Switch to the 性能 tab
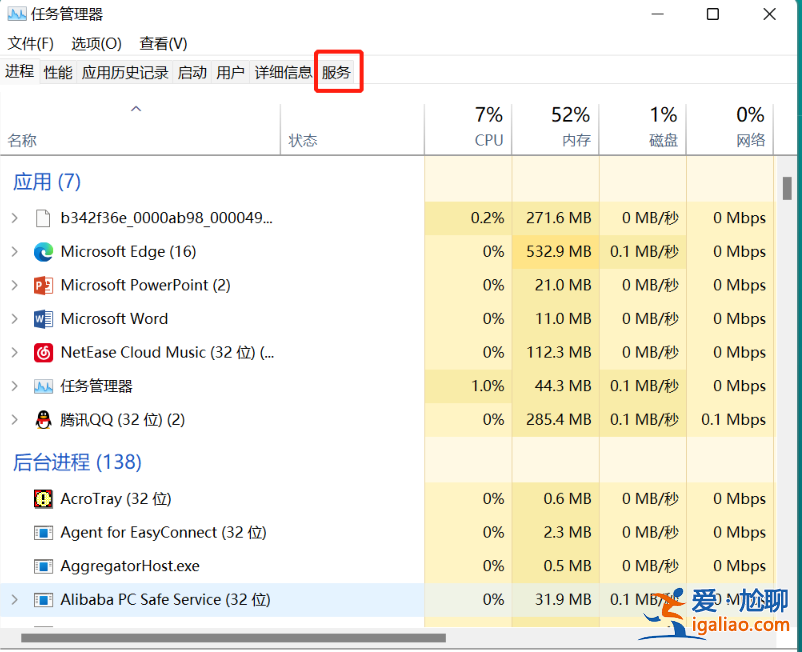 point(59,71)
